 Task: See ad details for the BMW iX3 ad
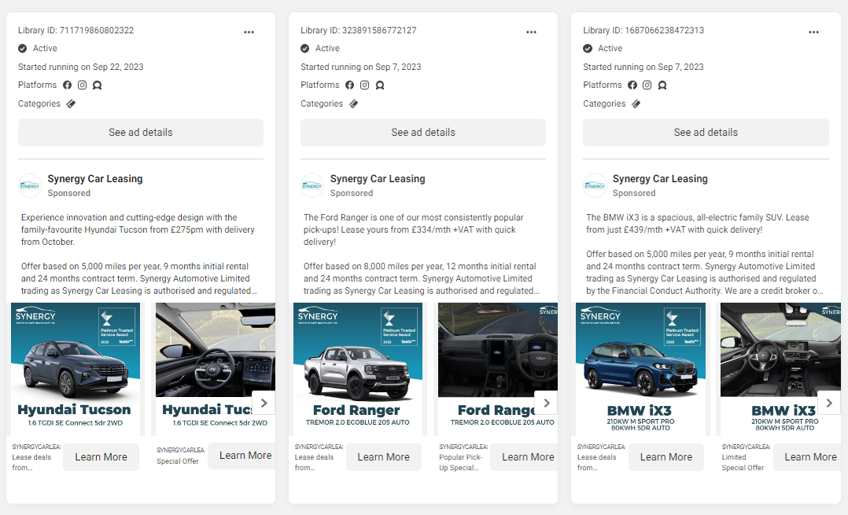coord(706,133)
